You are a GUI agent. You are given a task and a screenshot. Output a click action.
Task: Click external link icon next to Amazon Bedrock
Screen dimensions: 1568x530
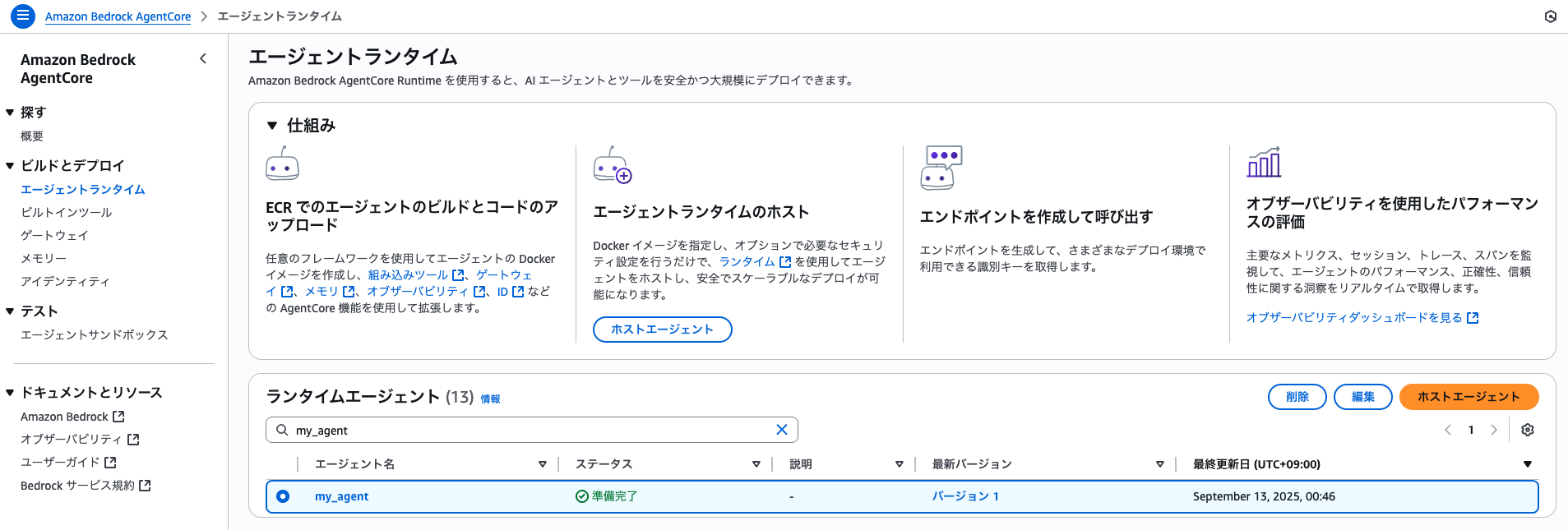pos(118,417)
